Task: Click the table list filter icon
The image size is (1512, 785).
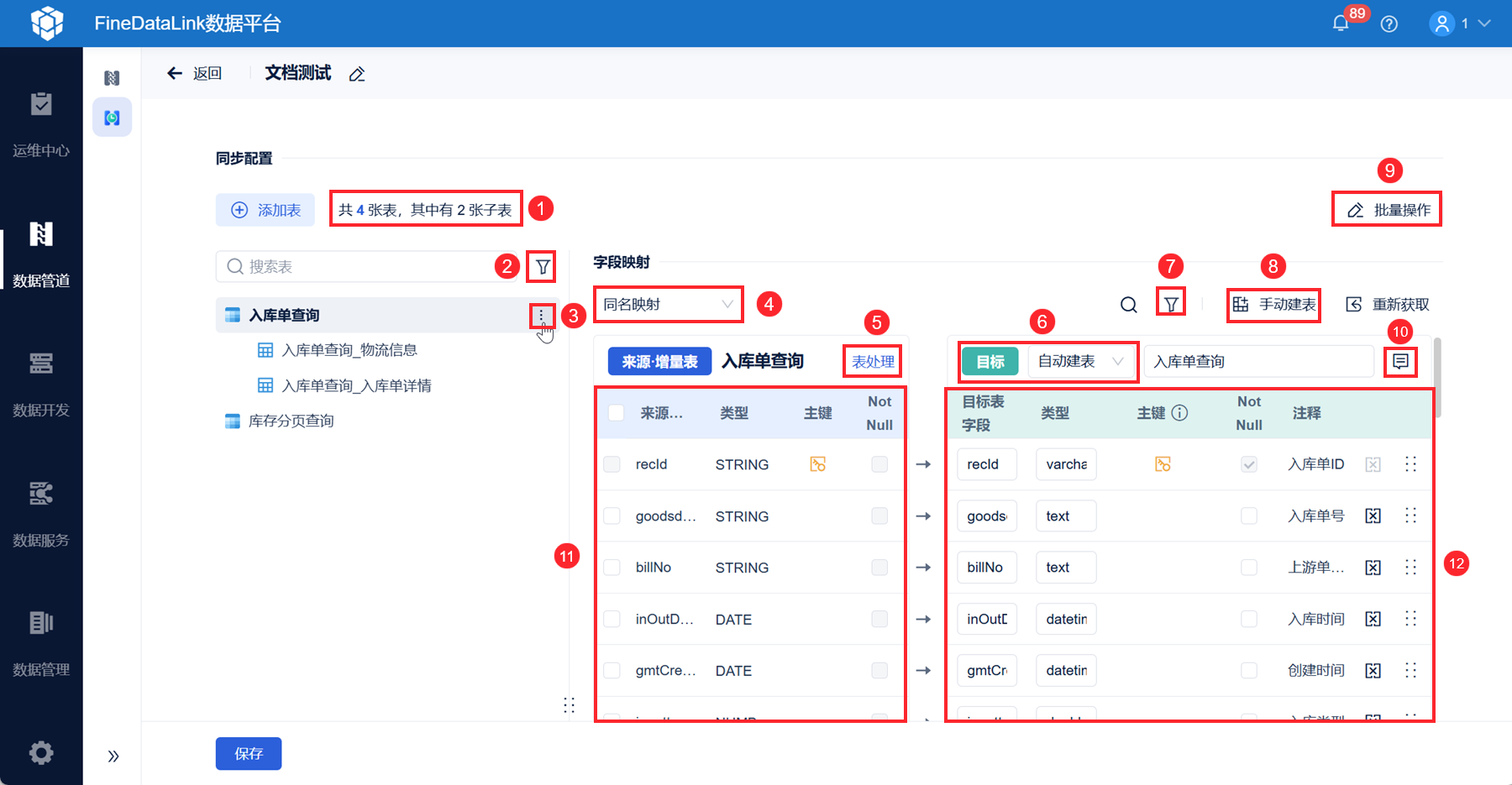Action: [x=543, y=267]
